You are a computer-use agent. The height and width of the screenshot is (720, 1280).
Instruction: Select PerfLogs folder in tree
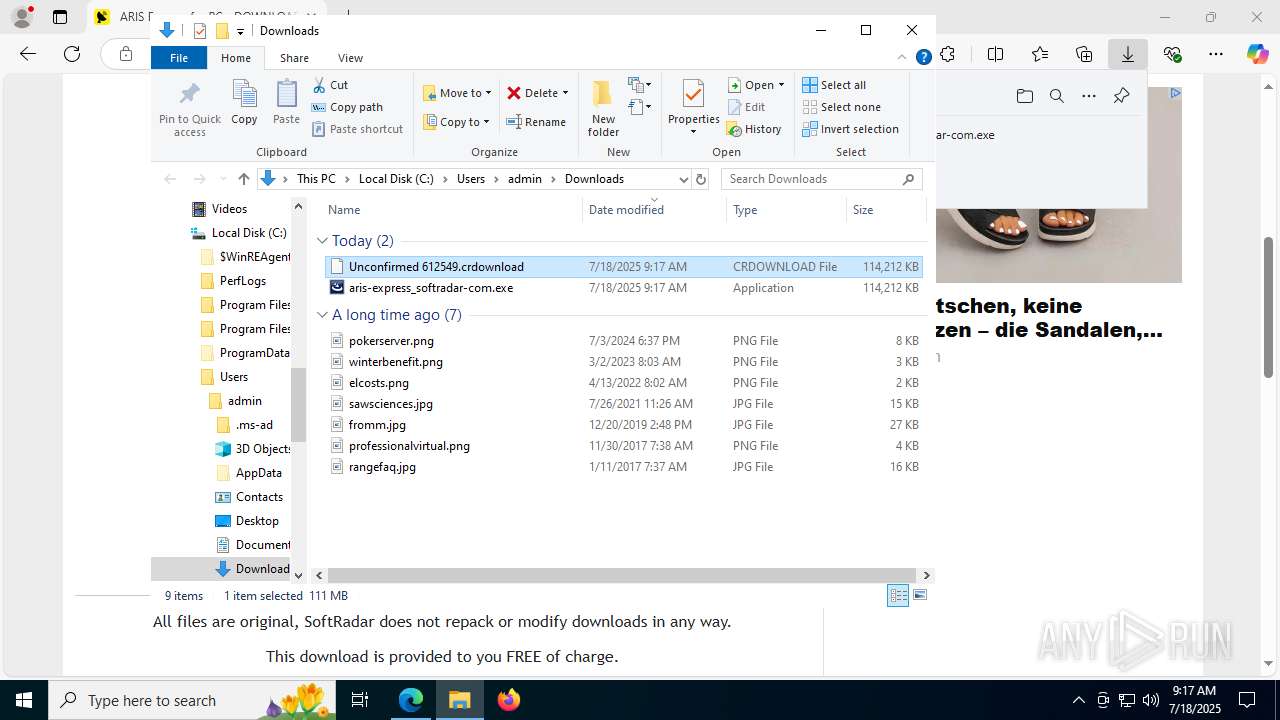pos(243,281)
